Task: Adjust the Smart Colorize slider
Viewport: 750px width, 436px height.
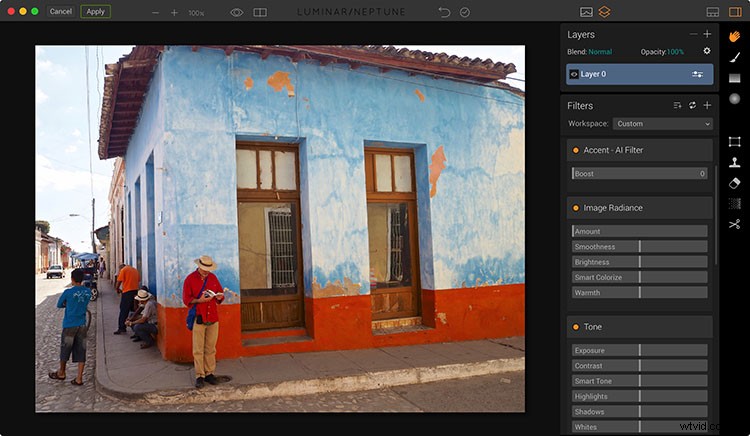Action: (x=640, y=277)
